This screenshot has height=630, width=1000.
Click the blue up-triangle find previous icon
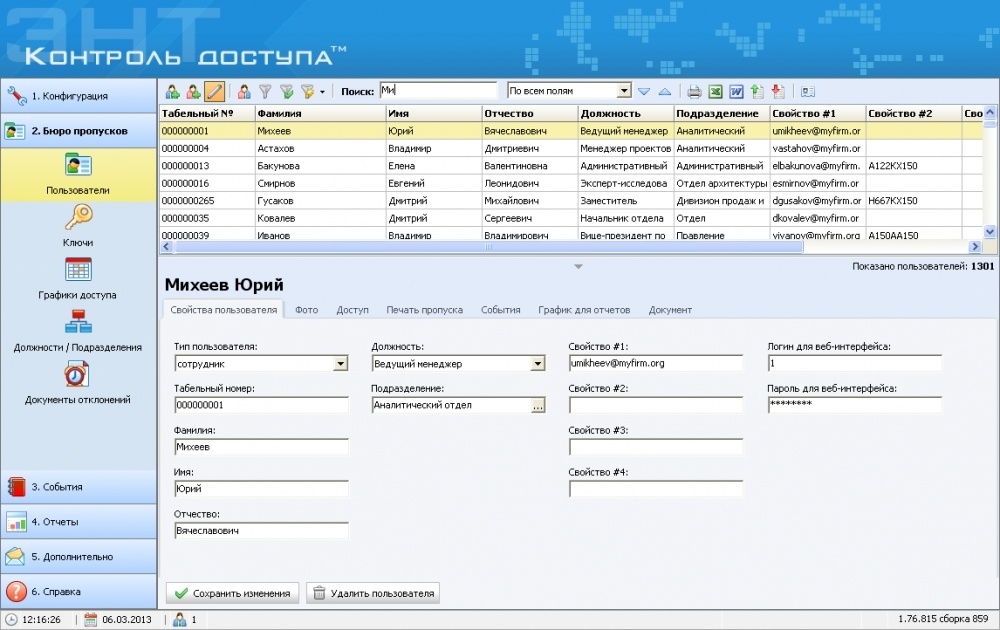click(x=665, y=92)
